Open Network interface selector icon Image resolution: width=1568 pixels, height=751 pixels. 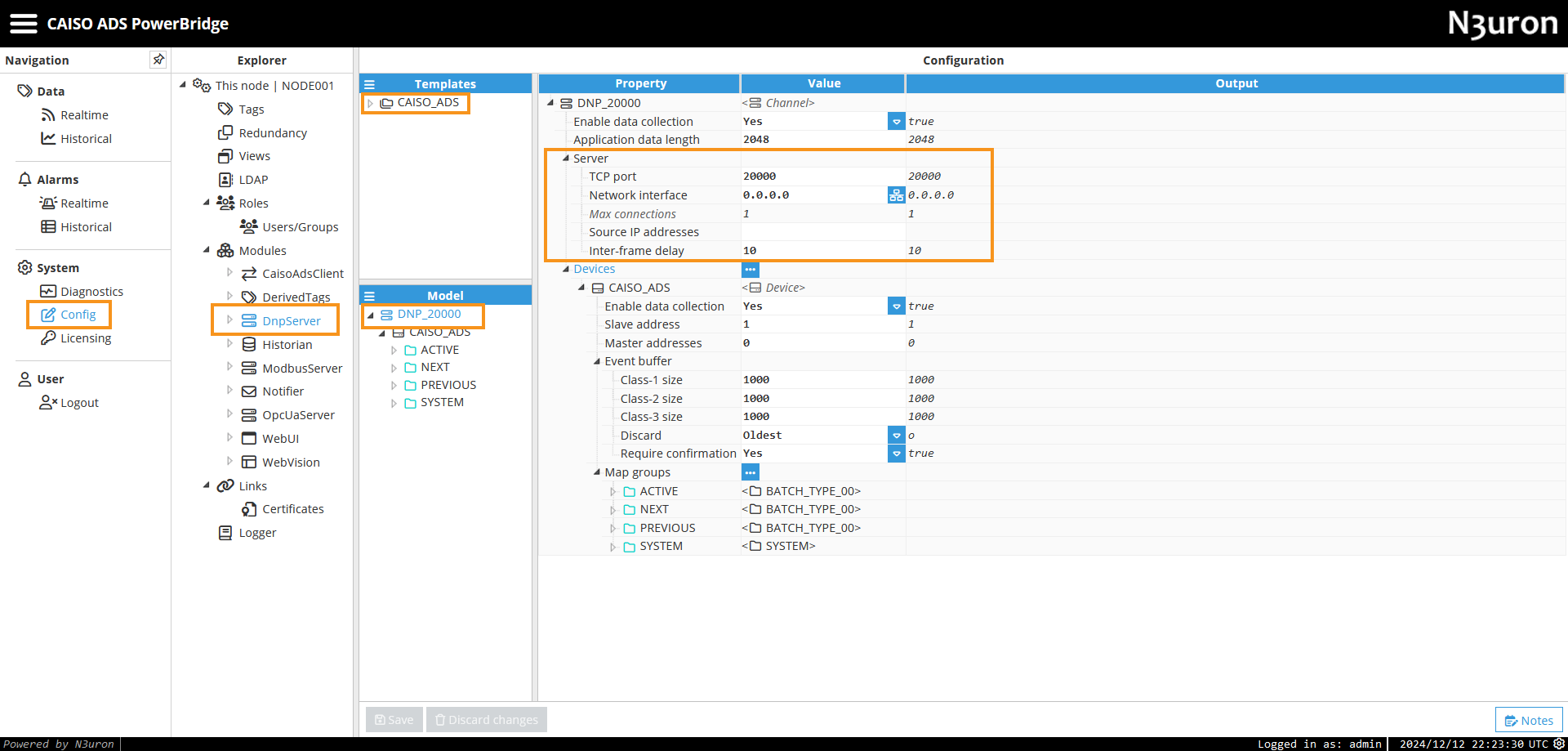(897, 195)
